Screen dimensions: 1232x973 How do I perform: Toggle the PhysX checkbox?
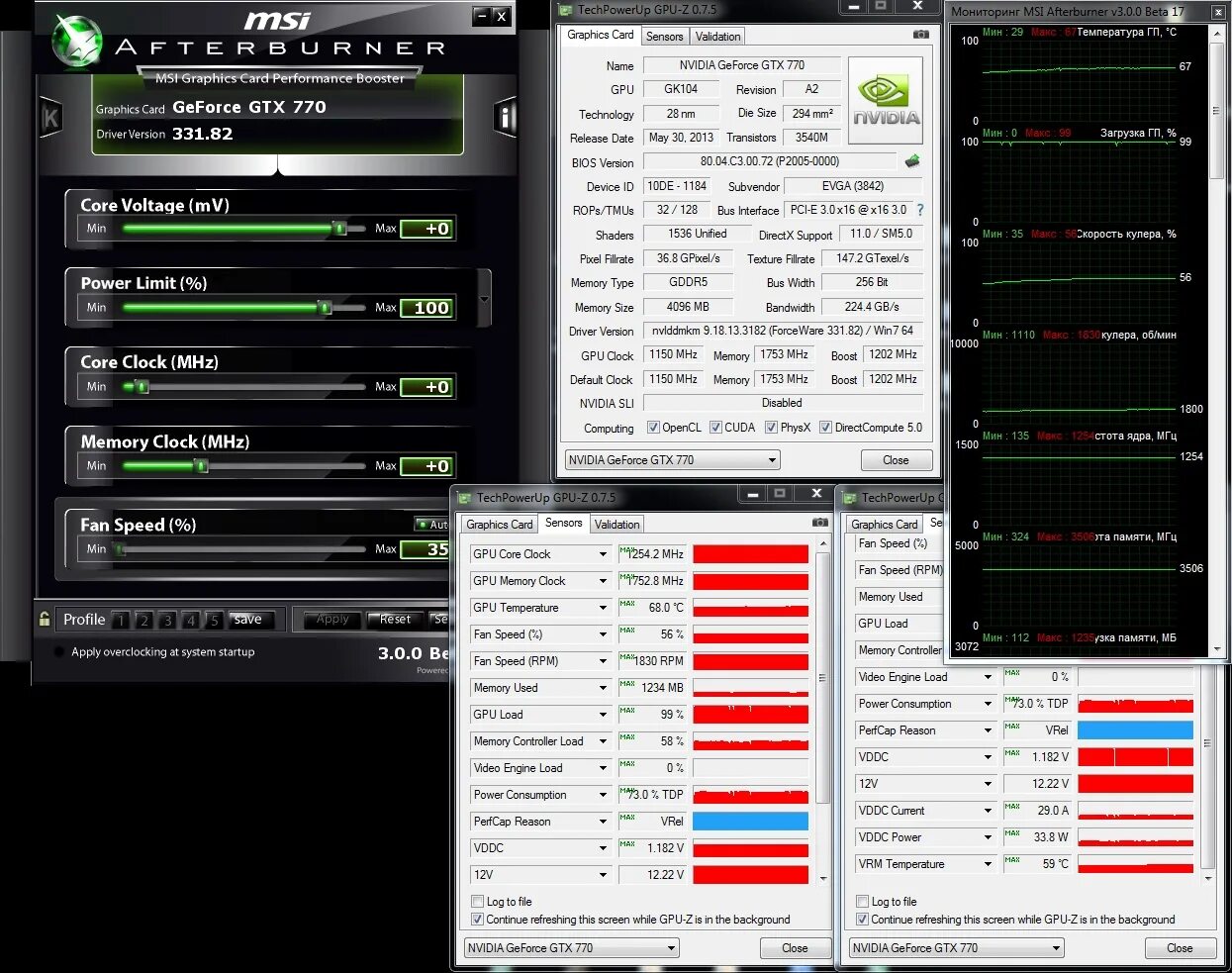coord(771,428)
